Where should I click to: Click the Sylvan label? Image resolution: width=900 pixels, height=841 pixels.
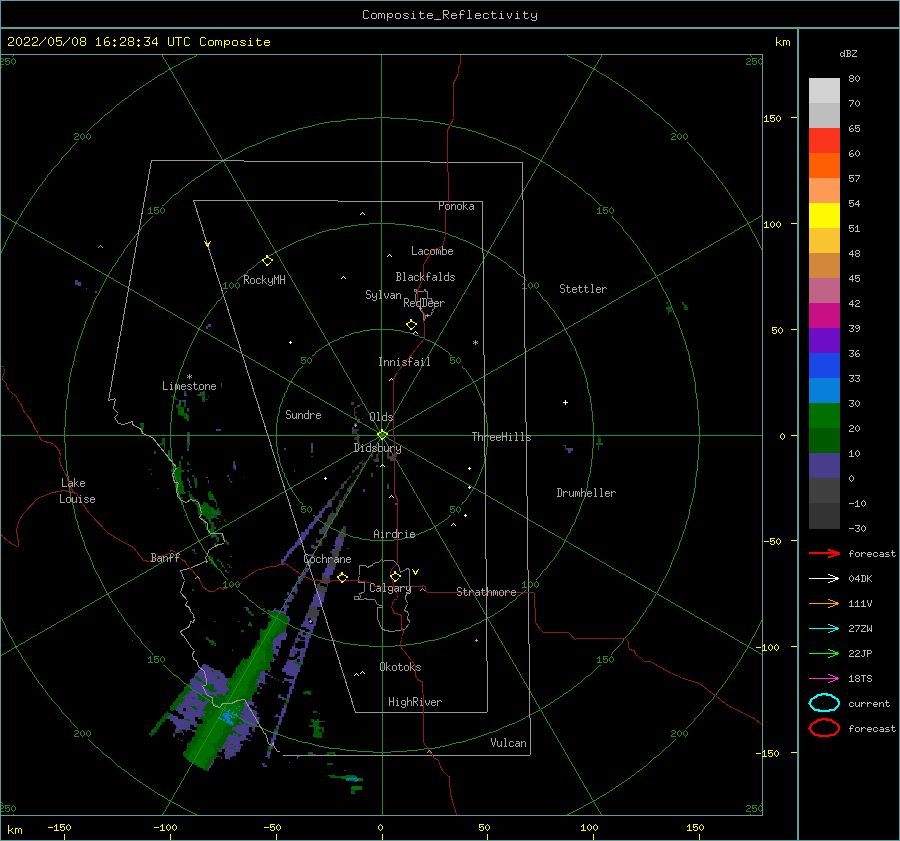[383, 295]
